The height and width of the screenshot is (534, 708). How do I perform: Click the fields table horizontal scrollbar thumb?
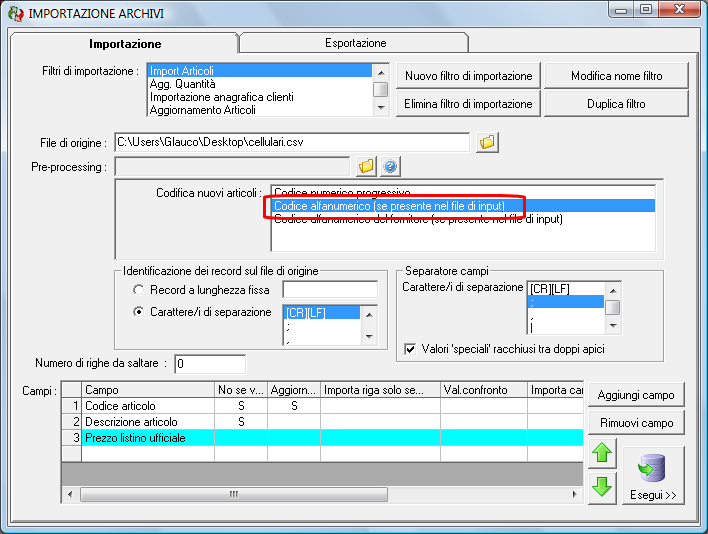pyautogui.click(x=234, y=494)
